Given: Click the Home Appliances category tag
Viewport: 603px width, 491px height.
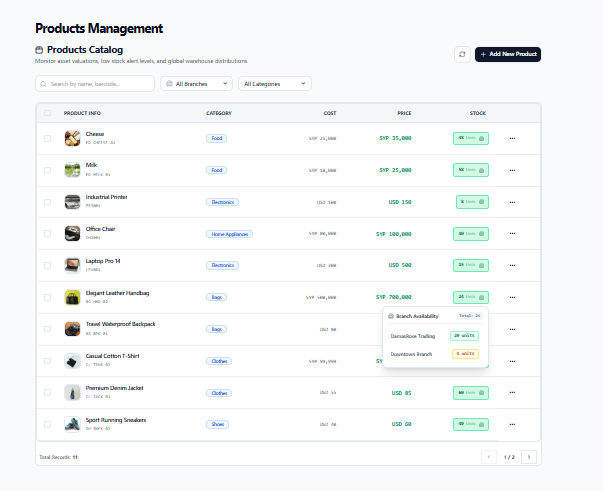Looking at the screenshot, I should [230, 234].
